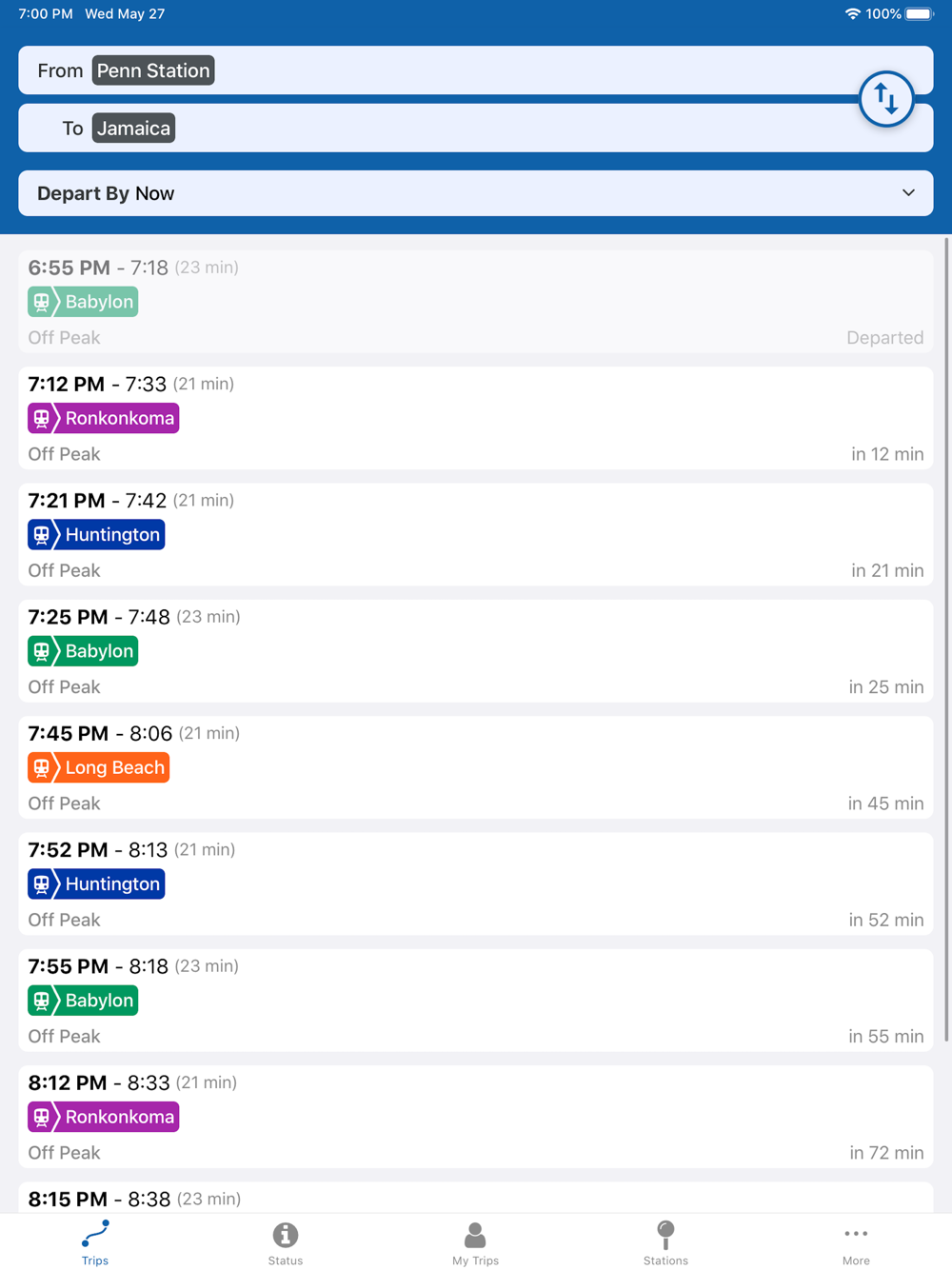
Task: Open the Stations tab
Action: tap(665, 1243)
